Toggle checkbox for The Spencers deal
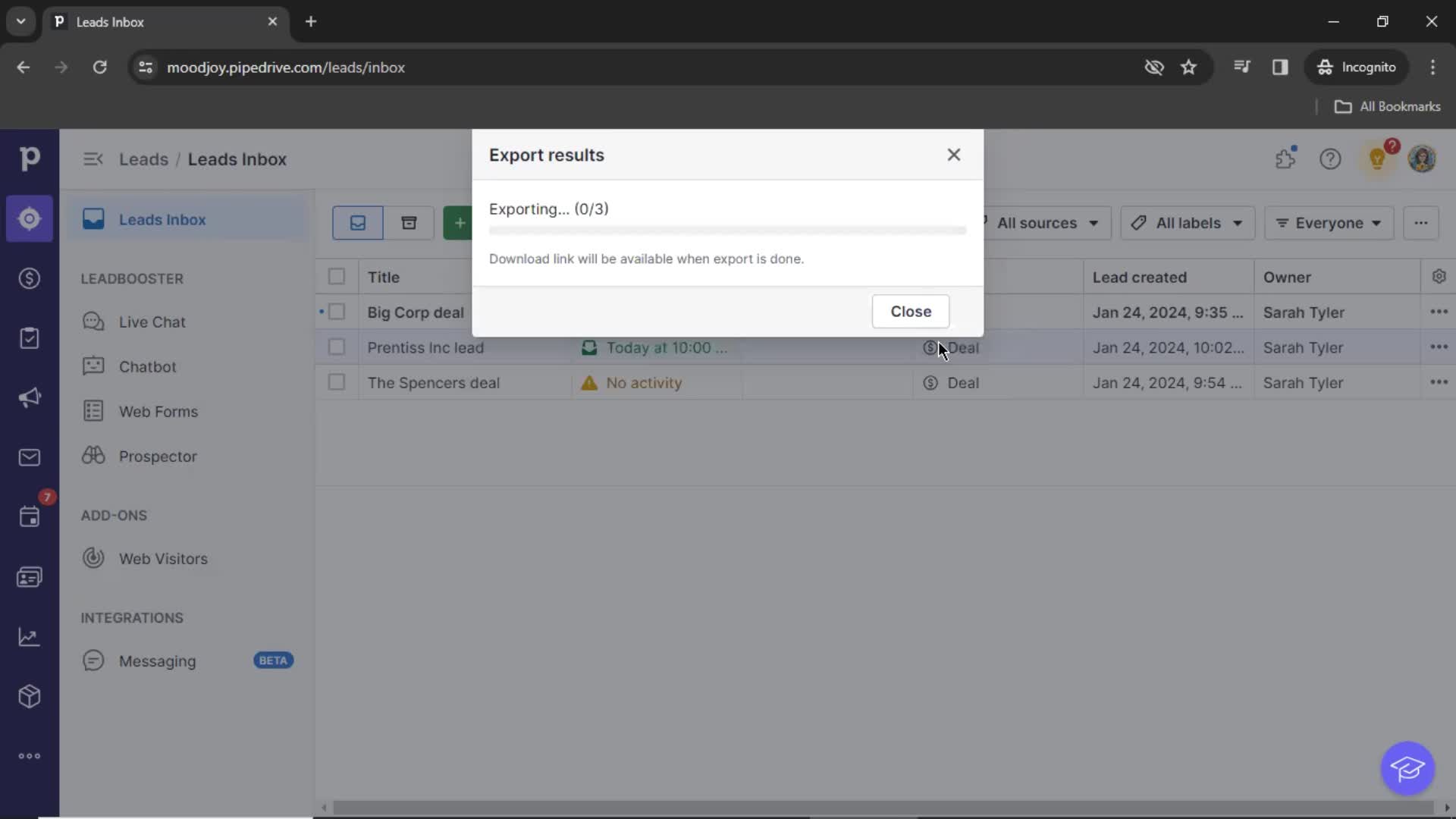 (336, 382)
